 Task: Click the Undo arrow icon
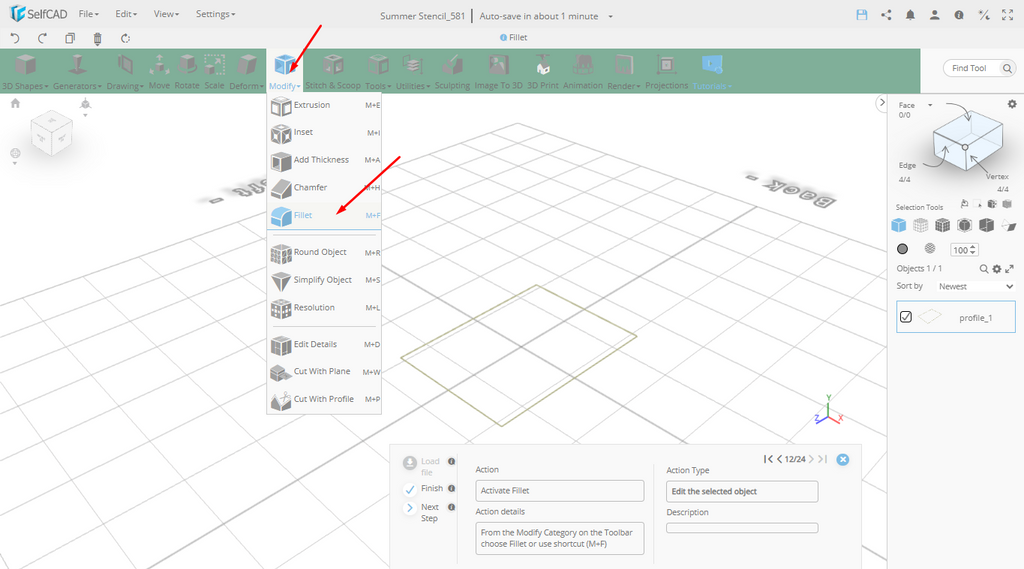(15, 38)
